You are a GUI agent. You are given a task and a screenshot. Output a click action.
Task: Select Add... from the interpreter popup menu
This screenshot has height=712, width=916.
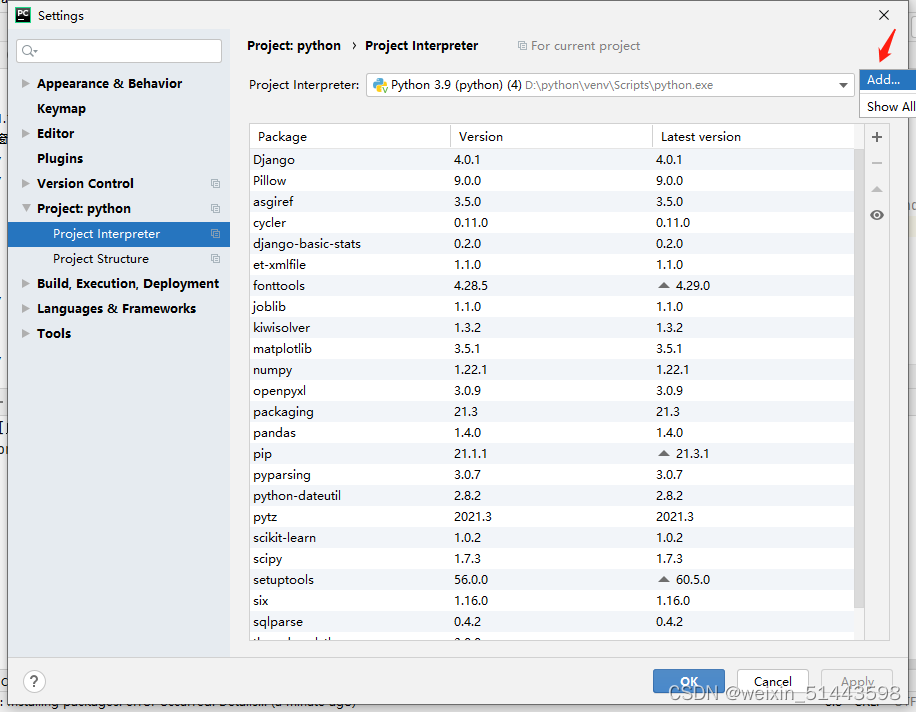888,80
